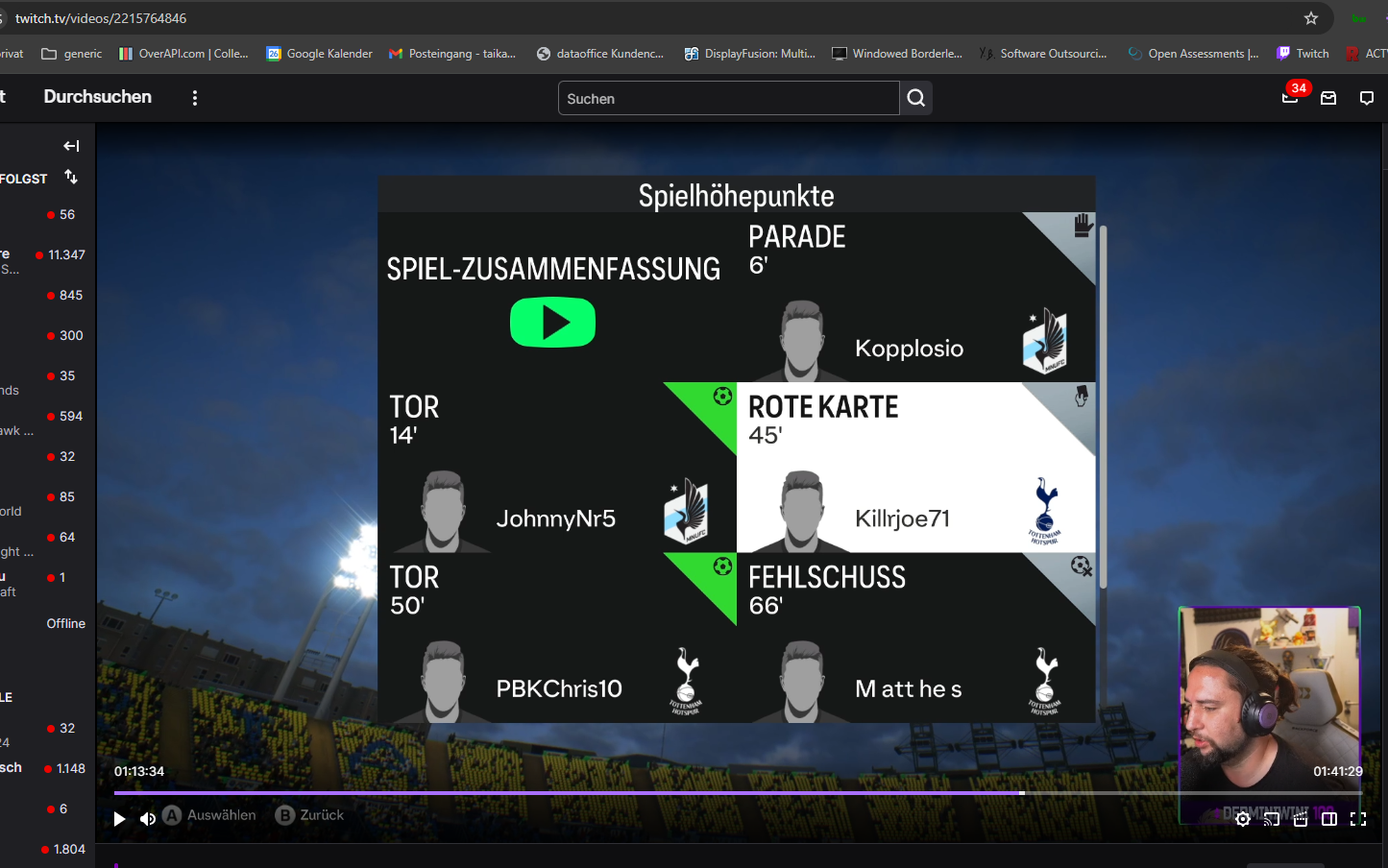Screen dimensions: 1388x868
Task: Open the DisplayFusion bookmark
Action: click(750, 54)
